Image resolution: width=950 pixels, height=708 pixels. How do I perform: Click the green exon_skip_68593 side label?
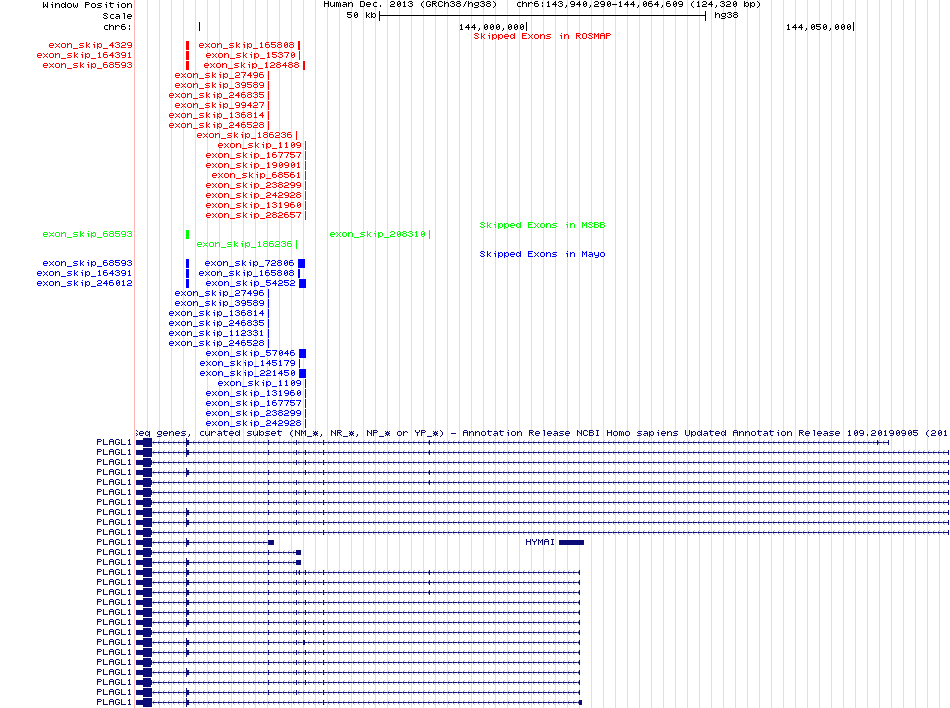pyautogui.click(x=87, y=234)
